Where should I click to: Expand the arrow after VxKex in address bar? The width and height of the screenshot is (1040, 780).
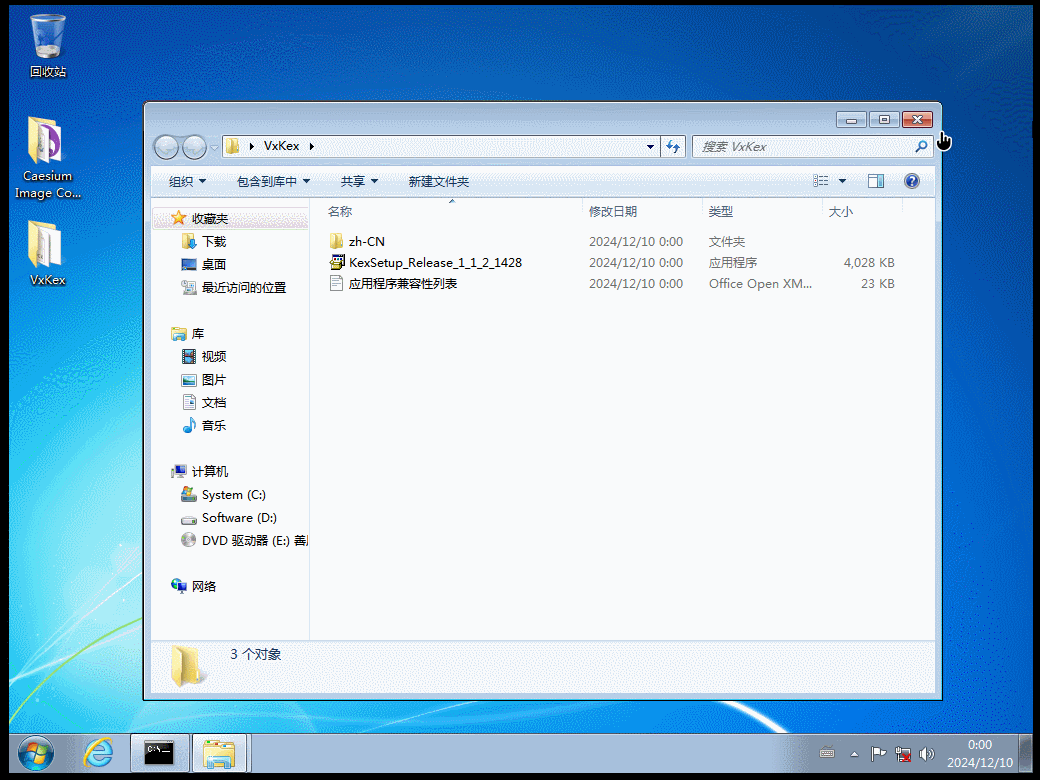(311, 146)
